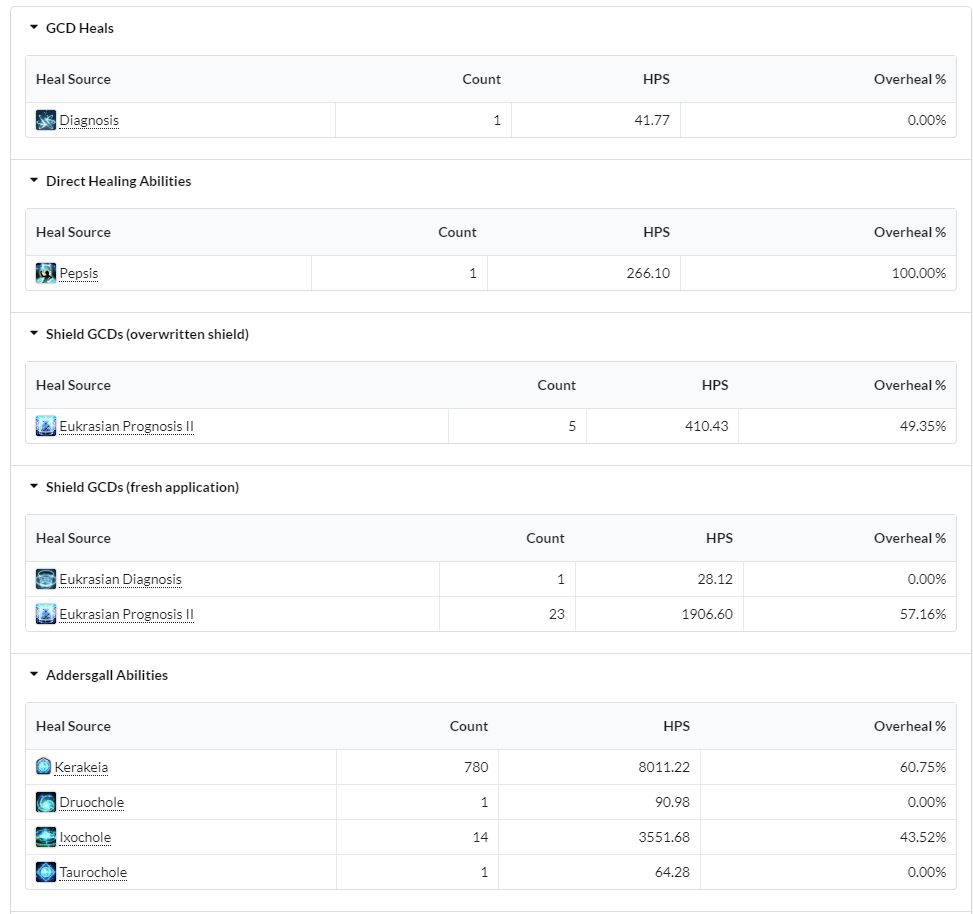Open the Pepsis ability link
973x914 pixels.
(79, 274)
